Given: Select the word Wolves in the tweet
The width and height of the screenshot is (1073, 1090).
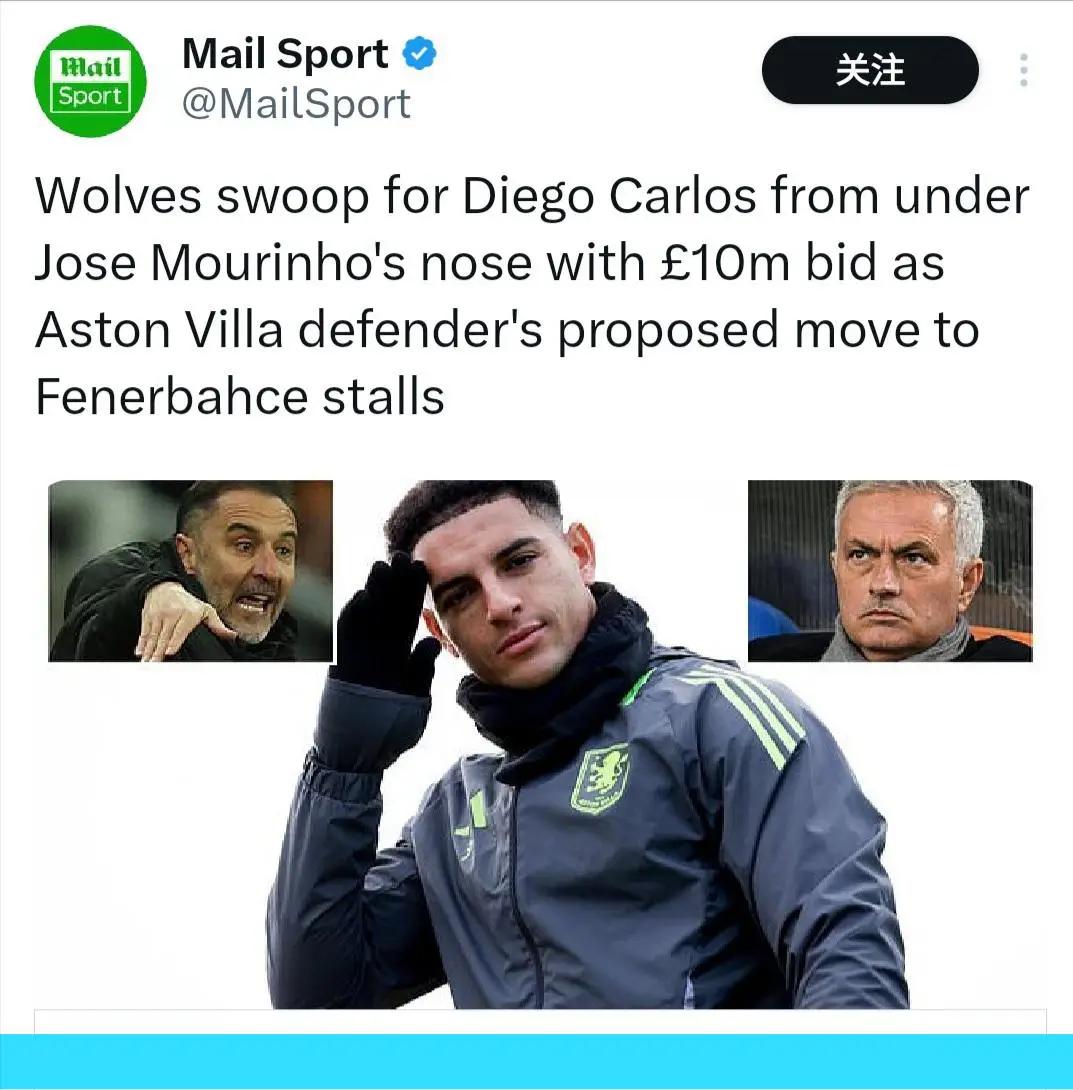Looking at the screenshot, I should point(118,196).
